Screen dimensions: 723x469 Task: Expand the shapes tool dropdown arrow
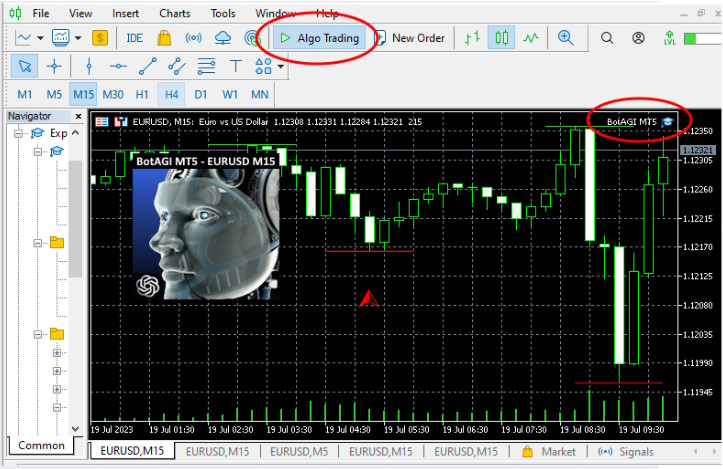click(x=280, y=66)
